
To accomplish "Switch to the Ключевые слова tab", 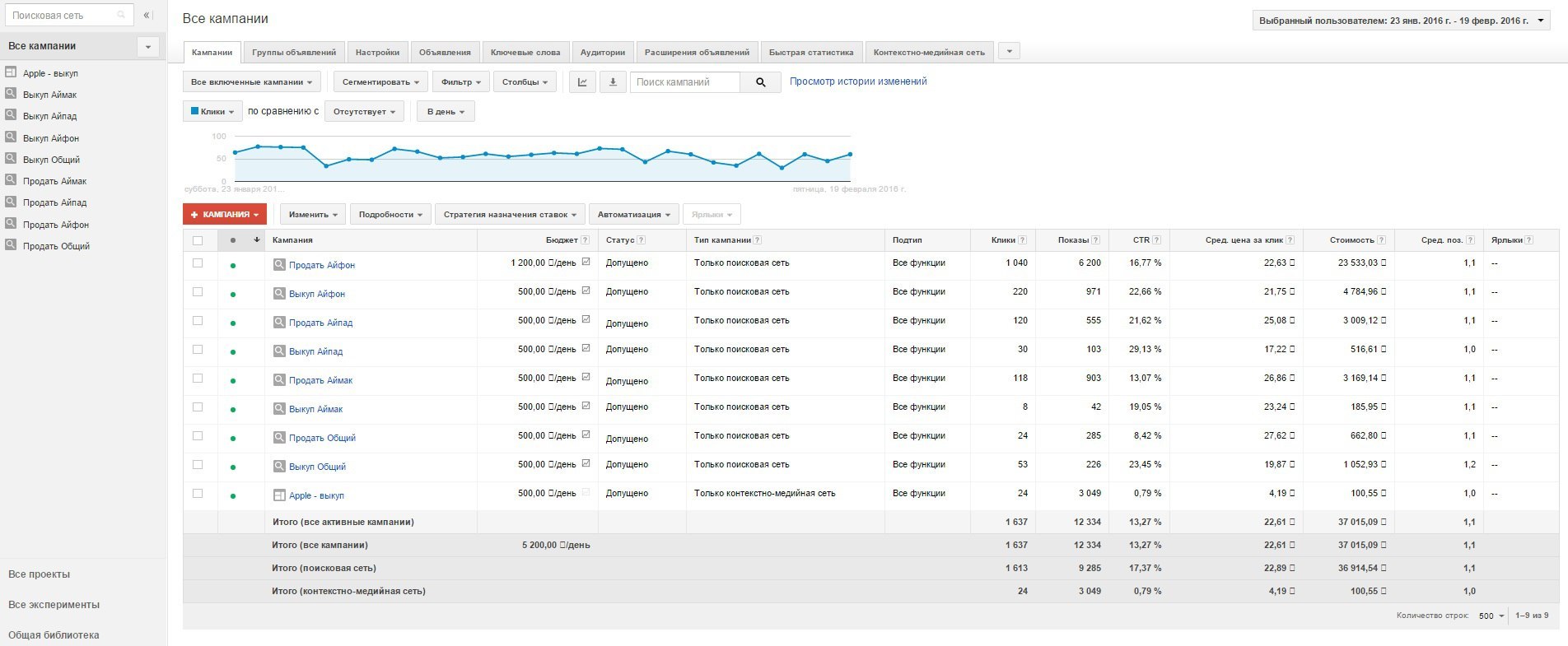I will click(x=525, y=53).
